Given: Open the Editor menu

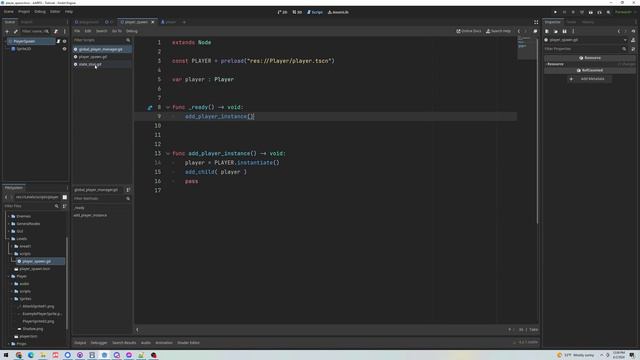Looking at the screenshot, I should coord(55,12).
